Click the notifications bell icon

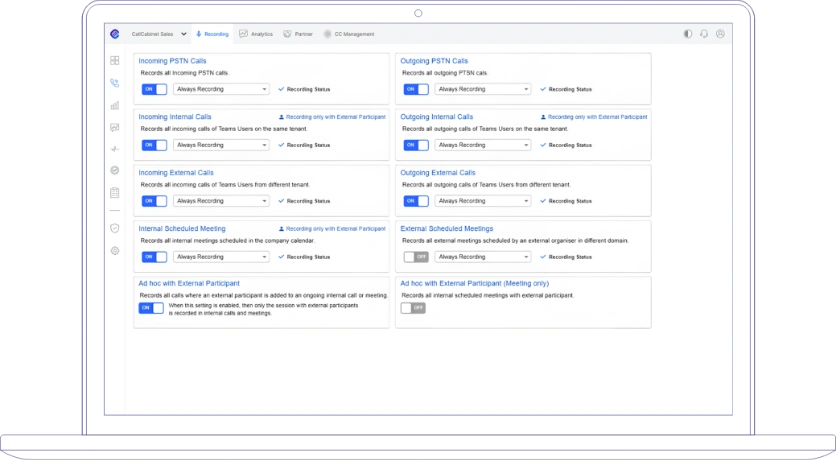click(704, 34)
